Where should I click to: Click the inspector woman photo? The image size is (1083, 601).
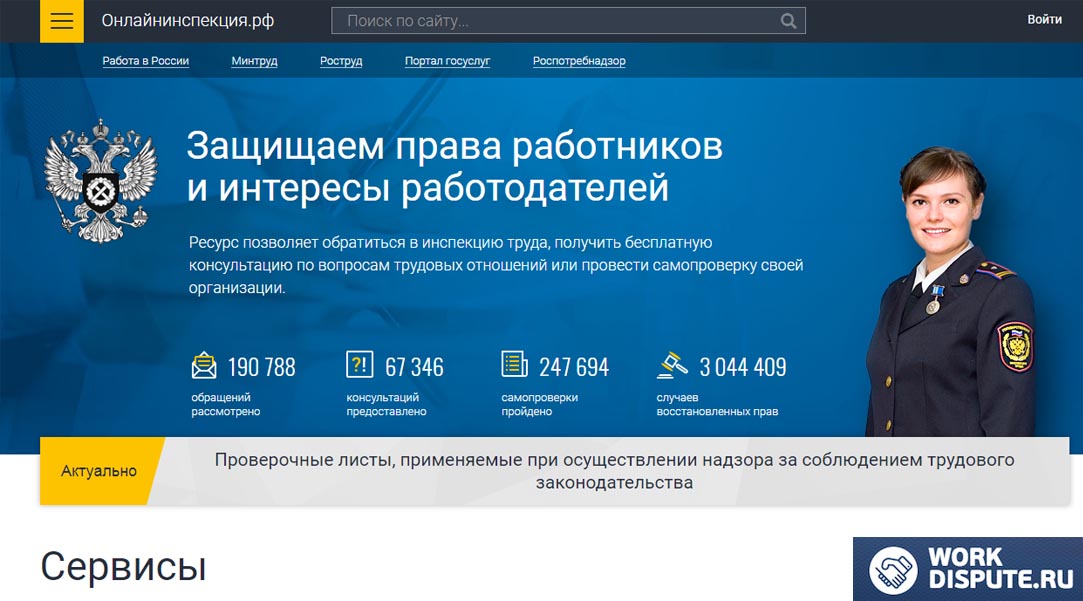[x=952, y=292]
